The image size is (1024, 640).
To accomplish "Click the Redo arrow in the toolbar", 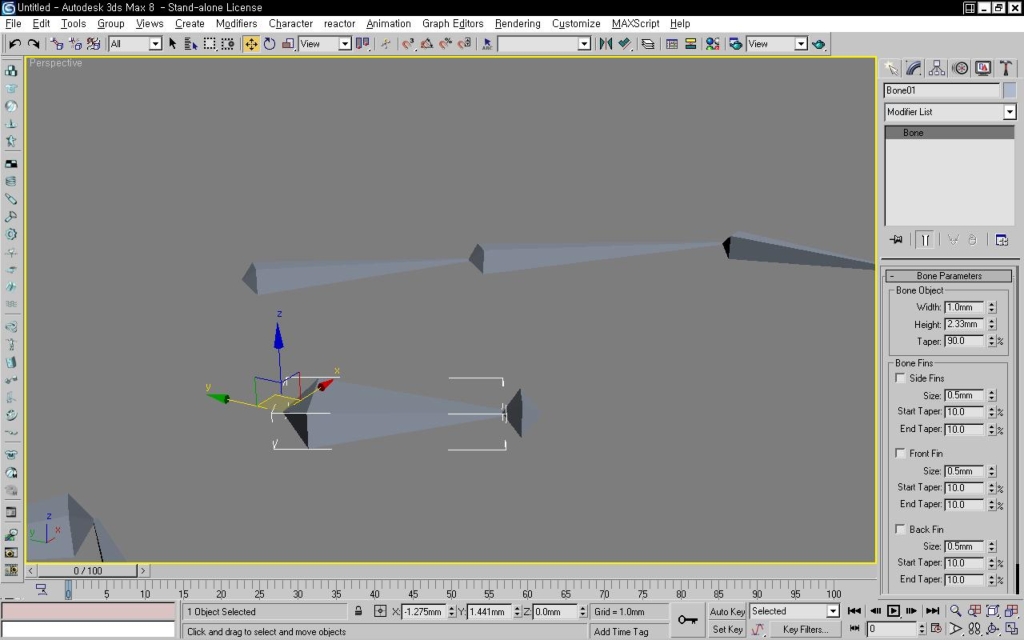I will [x=33, y=44].
